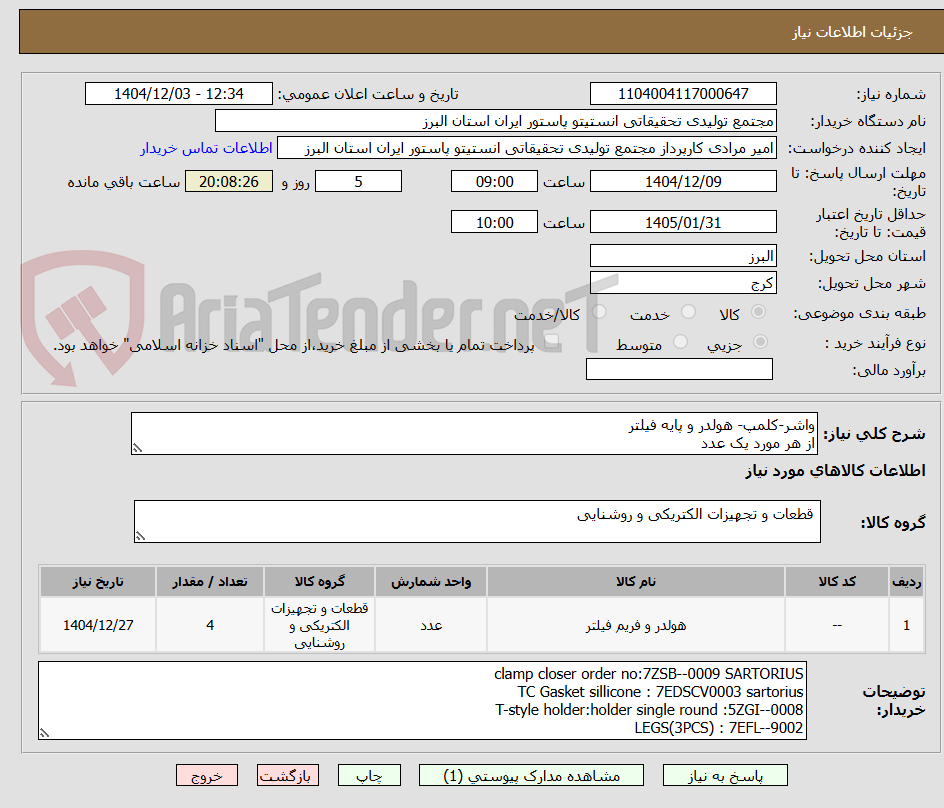The width and height of the screenshot is (944, 808).
Task: Click the empty financial estimate field
Action: tap(679, 369)
